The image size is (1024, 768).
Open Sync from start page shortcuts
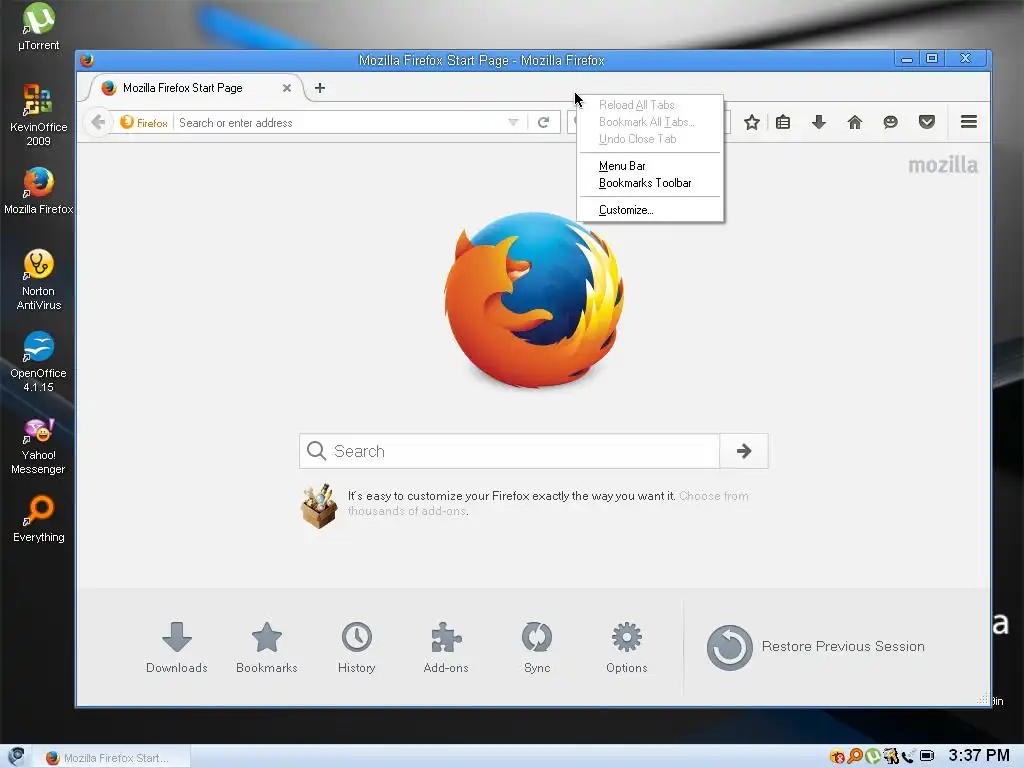point(537,647)
